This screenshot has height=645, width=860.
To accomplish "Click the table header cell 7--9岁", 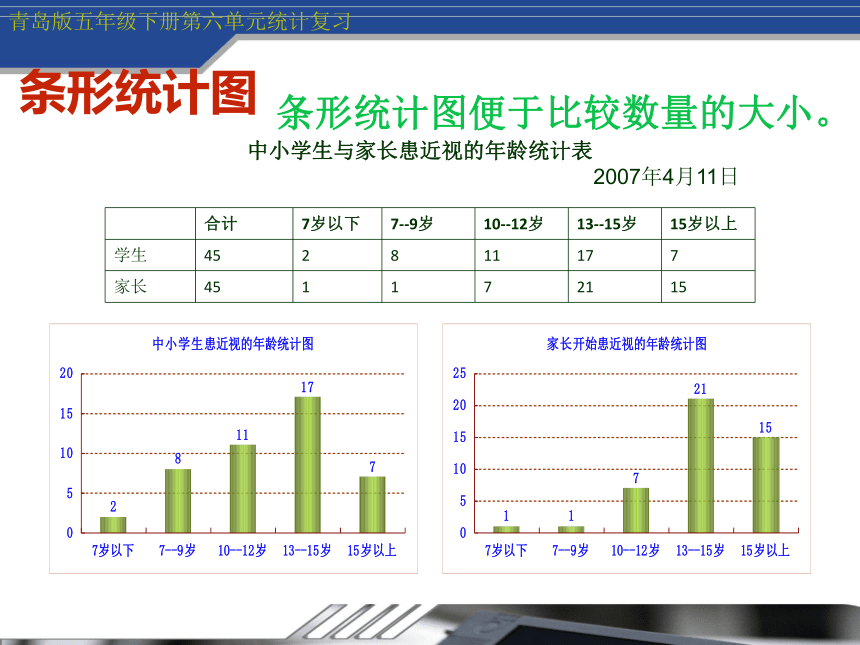I will 411,223.
